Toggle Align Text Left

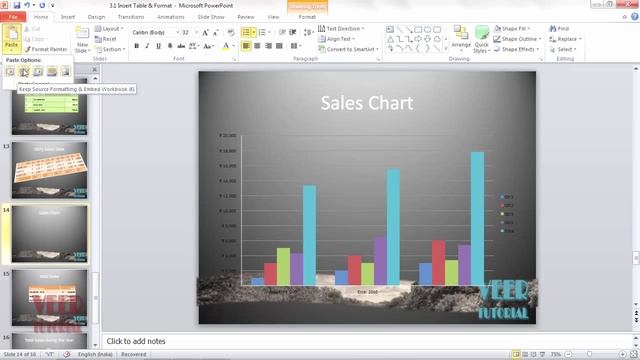(x=246, y=46)
